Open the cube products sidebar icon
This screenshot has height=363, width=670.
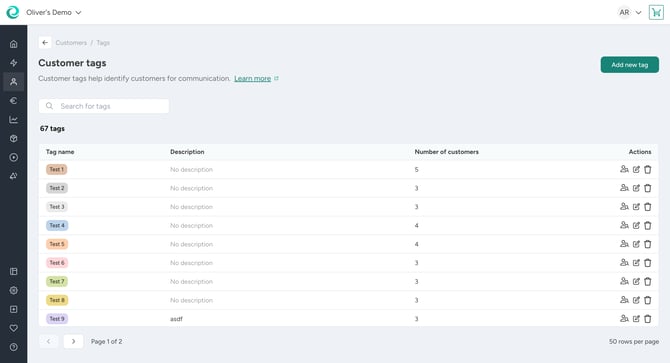pos(14,138)
